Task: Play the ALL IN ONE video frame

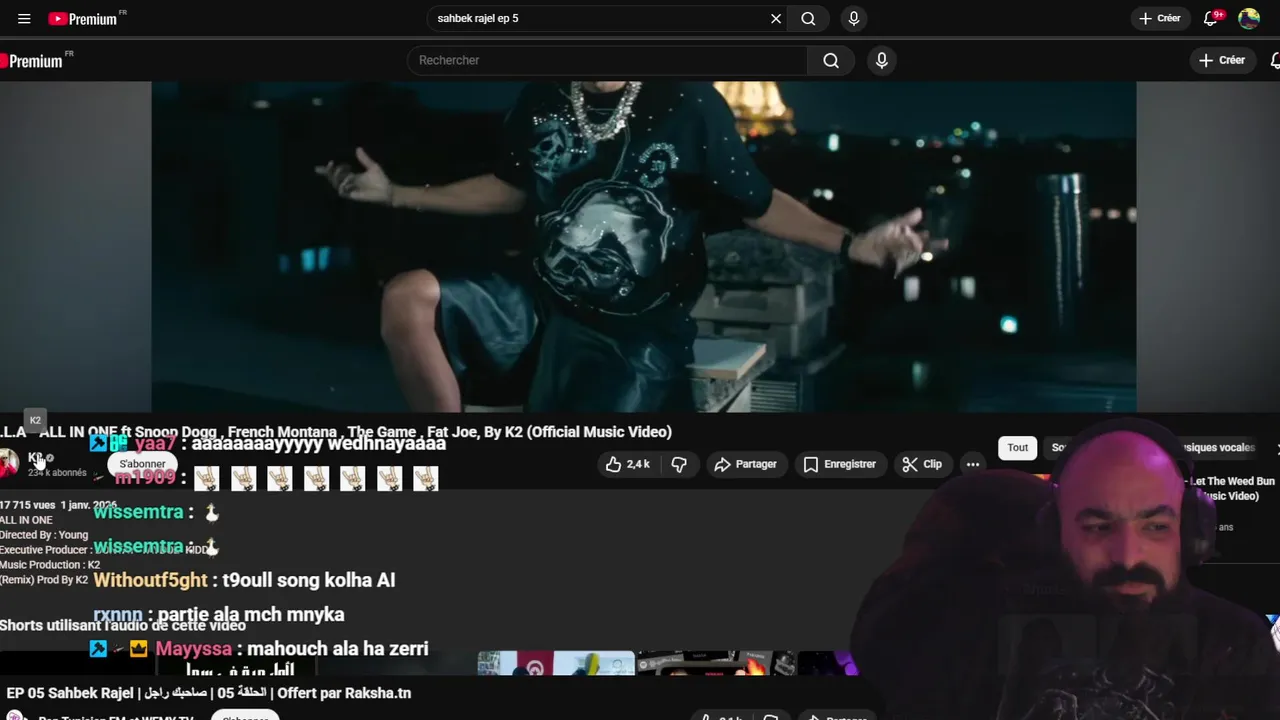Action: pyautogui.click(x=643, y=246)
